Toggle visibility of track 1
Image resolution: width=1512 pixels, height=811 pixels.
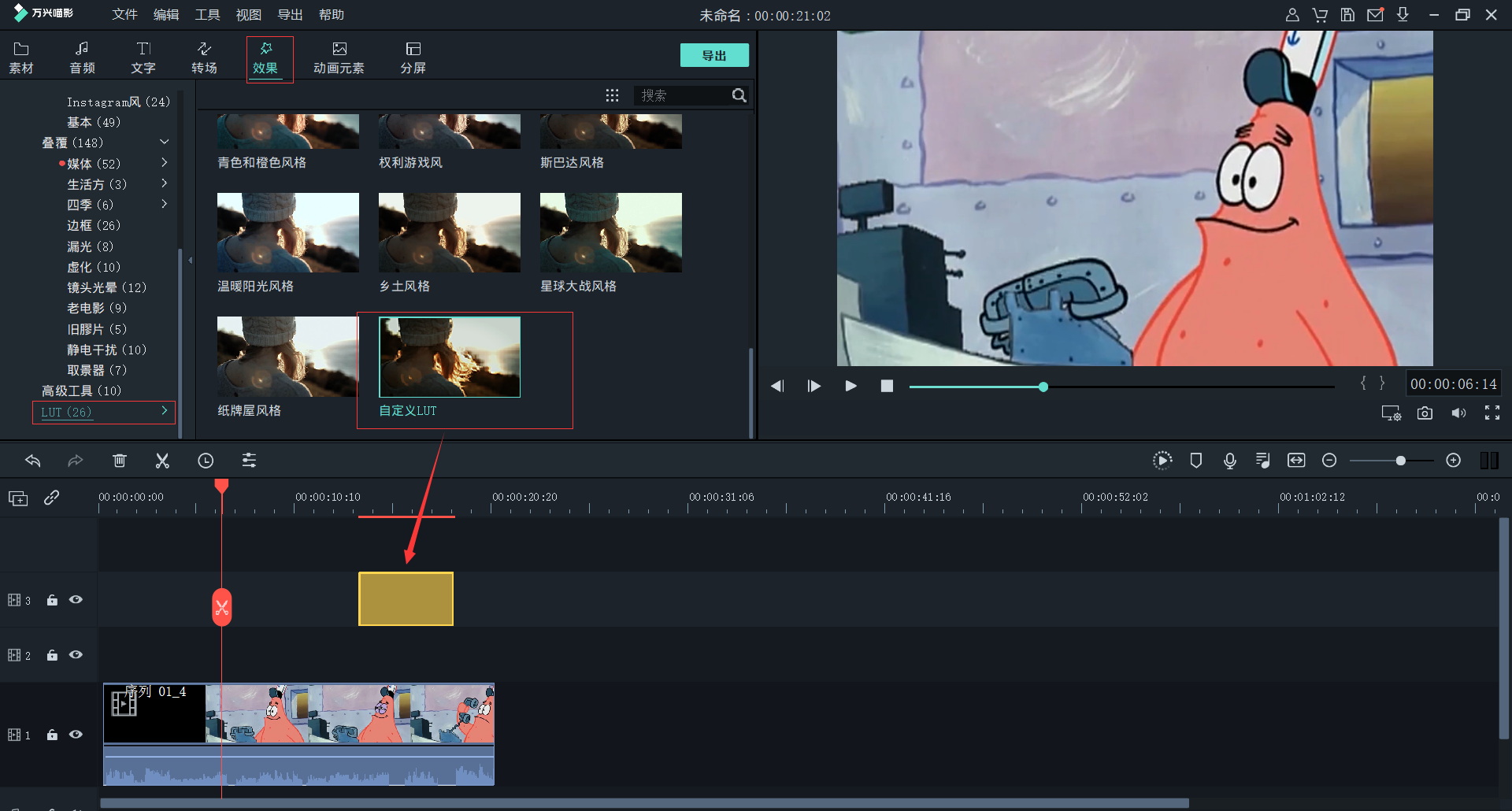76,735
